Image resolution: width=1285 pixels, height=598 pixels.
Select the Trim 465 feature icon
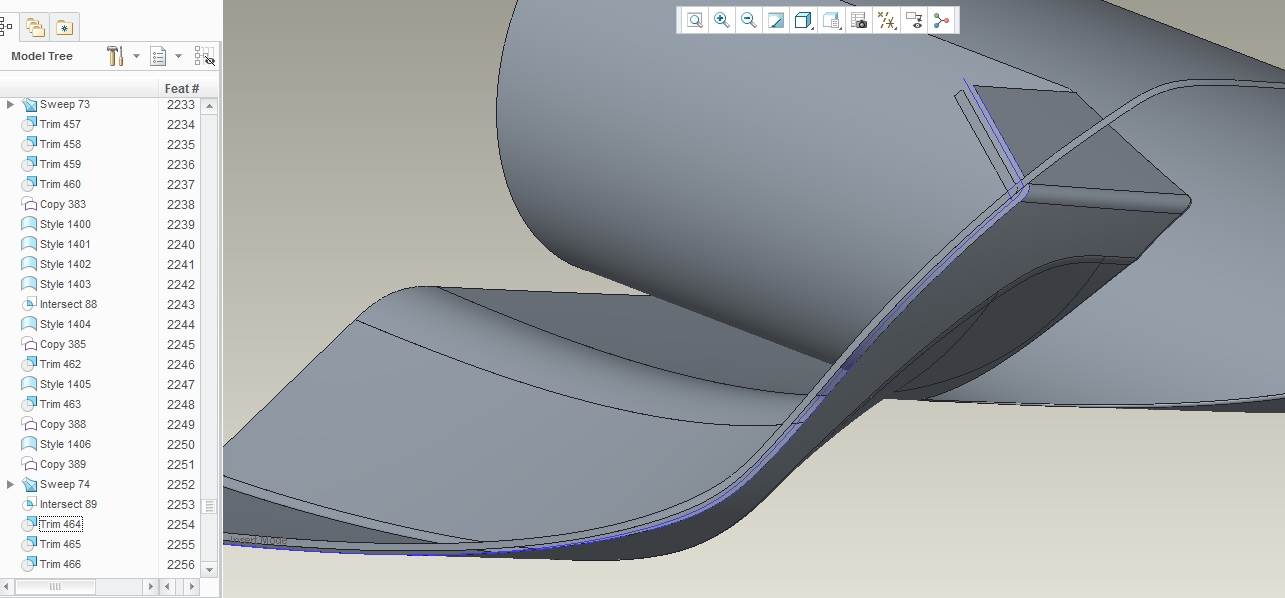coord(29,544)
